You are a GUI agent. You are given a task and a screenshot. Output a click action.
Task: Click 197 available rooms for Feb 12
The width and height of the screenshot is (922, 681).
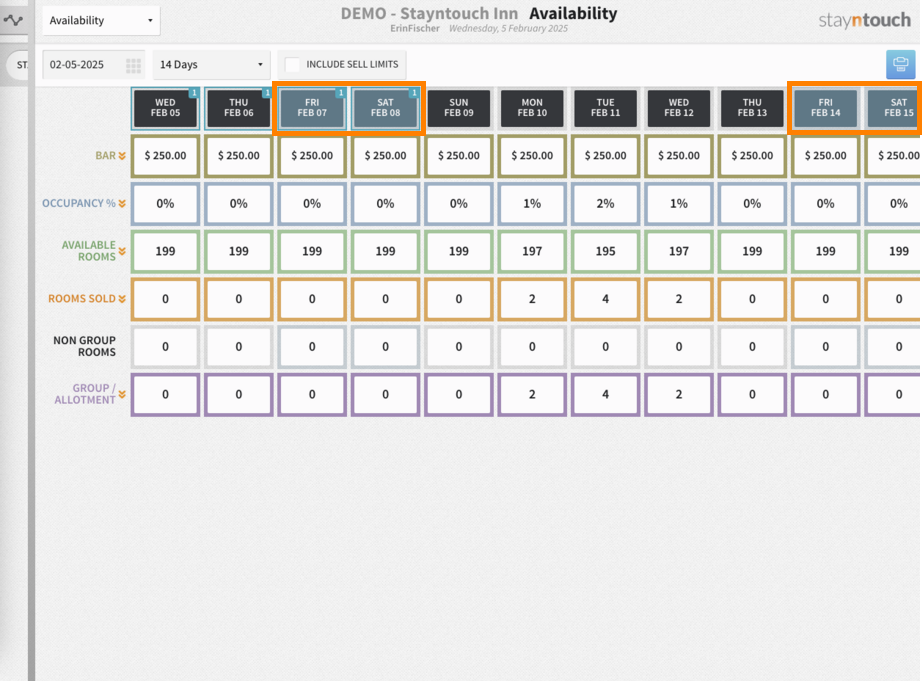(x=679, y=251)
